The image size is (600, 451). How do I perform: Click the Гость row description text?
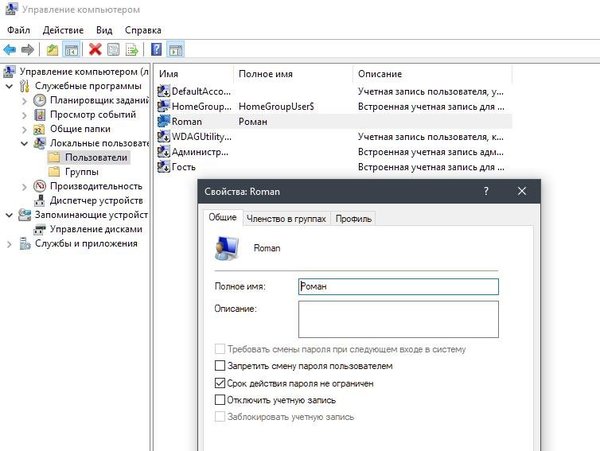431,167
